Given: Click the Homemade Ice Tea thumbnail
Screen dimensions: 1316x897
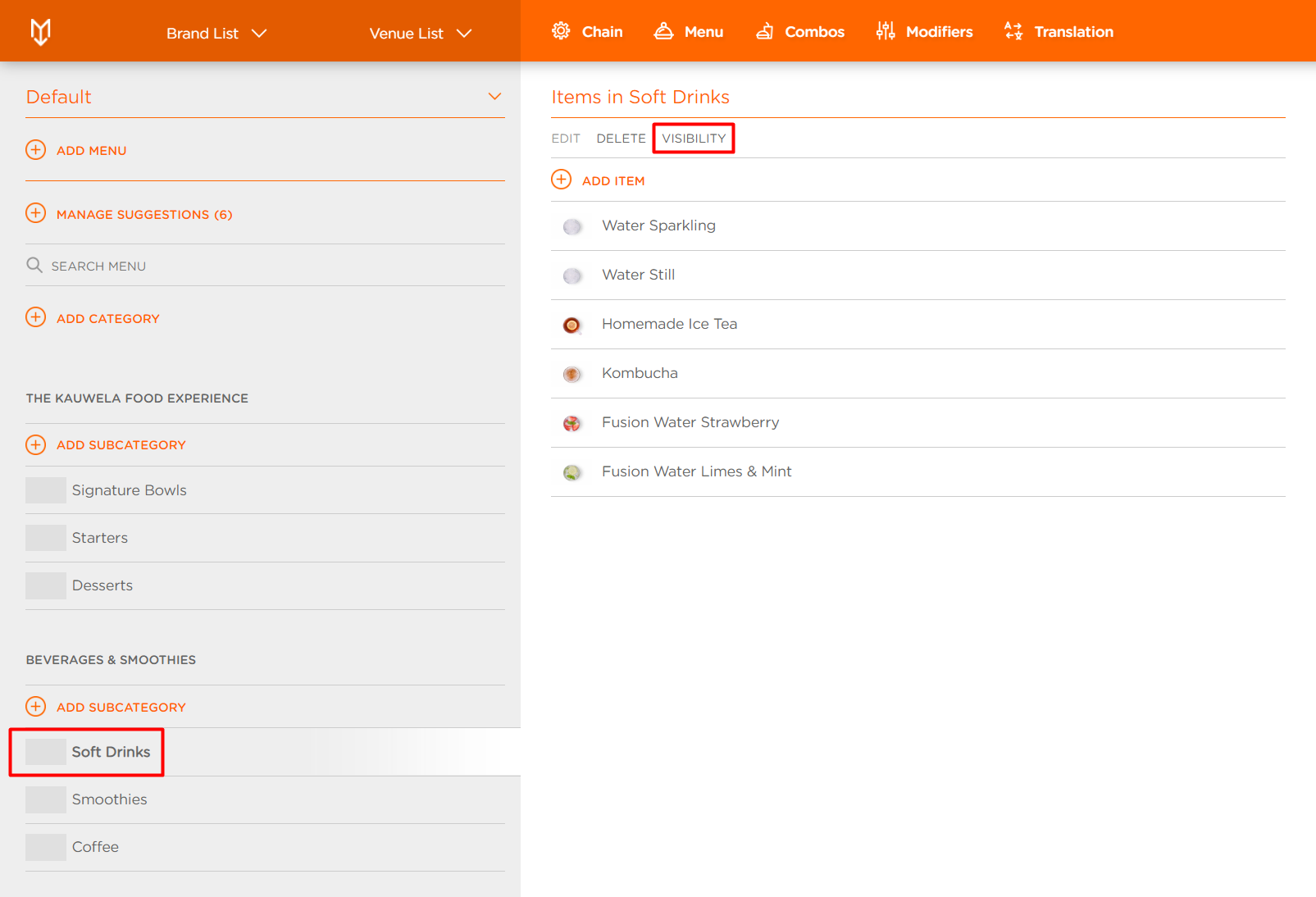Looking at the screenshot, I should click(572, 325).
